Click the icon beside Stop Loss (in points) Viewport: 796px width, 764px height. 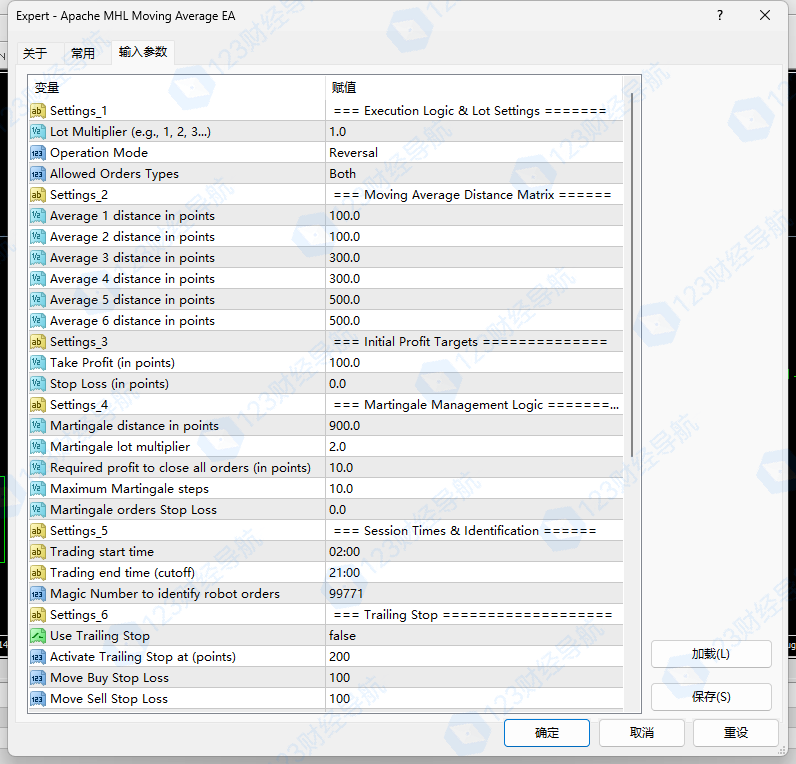pyautogui.click(x=38, y=384)
